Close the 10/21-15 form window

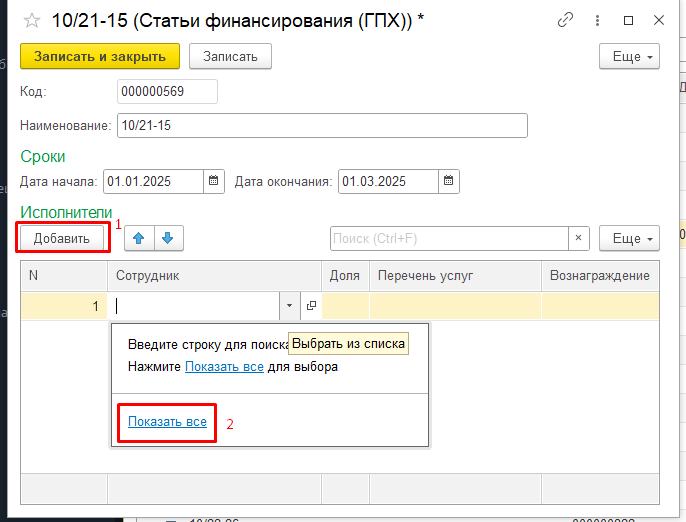[658, 20]
